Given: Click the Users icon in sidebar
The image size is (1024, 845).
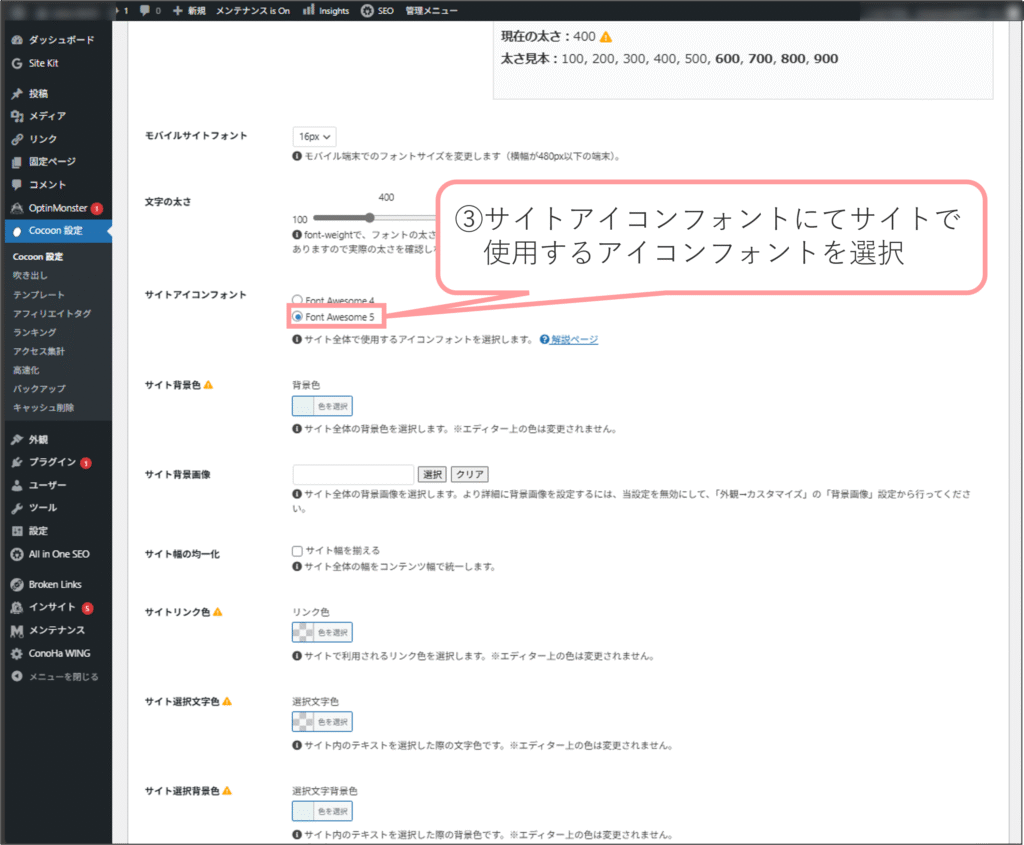Looking at the screenshot, I should coord(17,485).
